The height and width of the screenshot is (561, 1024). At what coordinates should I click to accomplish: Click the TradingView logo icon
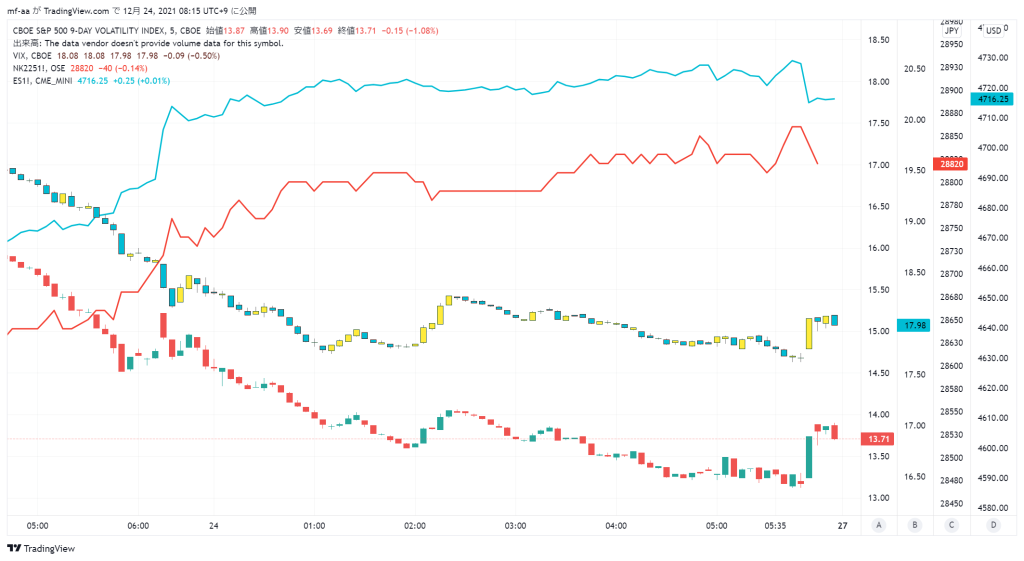[x=14, y=549]
